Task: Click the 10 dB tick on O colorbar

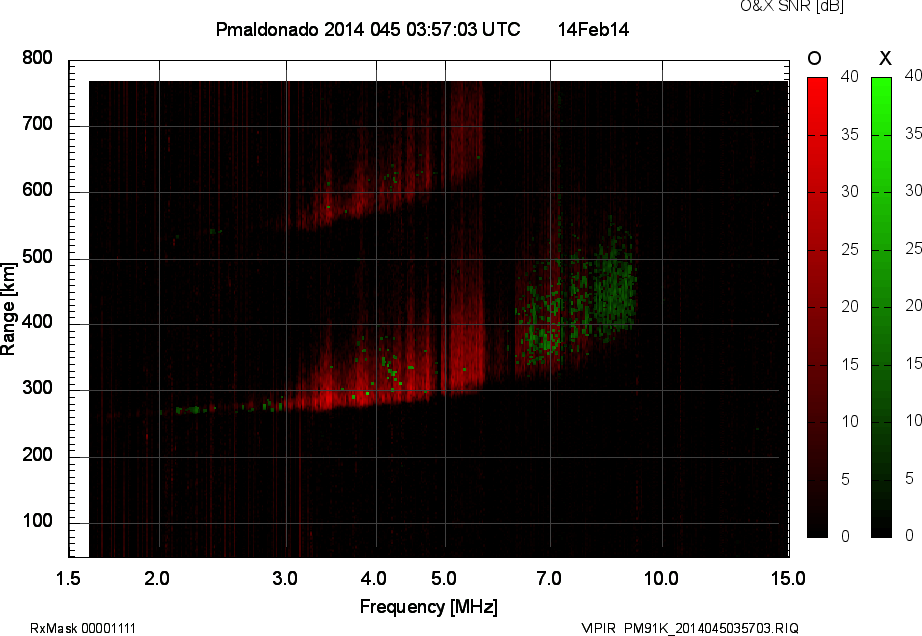Action: [x=850, y=421]
